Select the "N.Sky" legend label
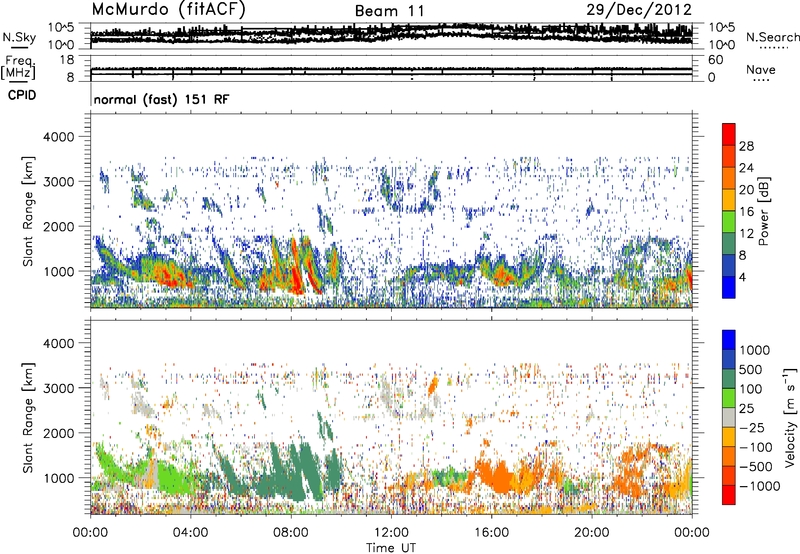 pyautogui.click(x=19, y=37)
